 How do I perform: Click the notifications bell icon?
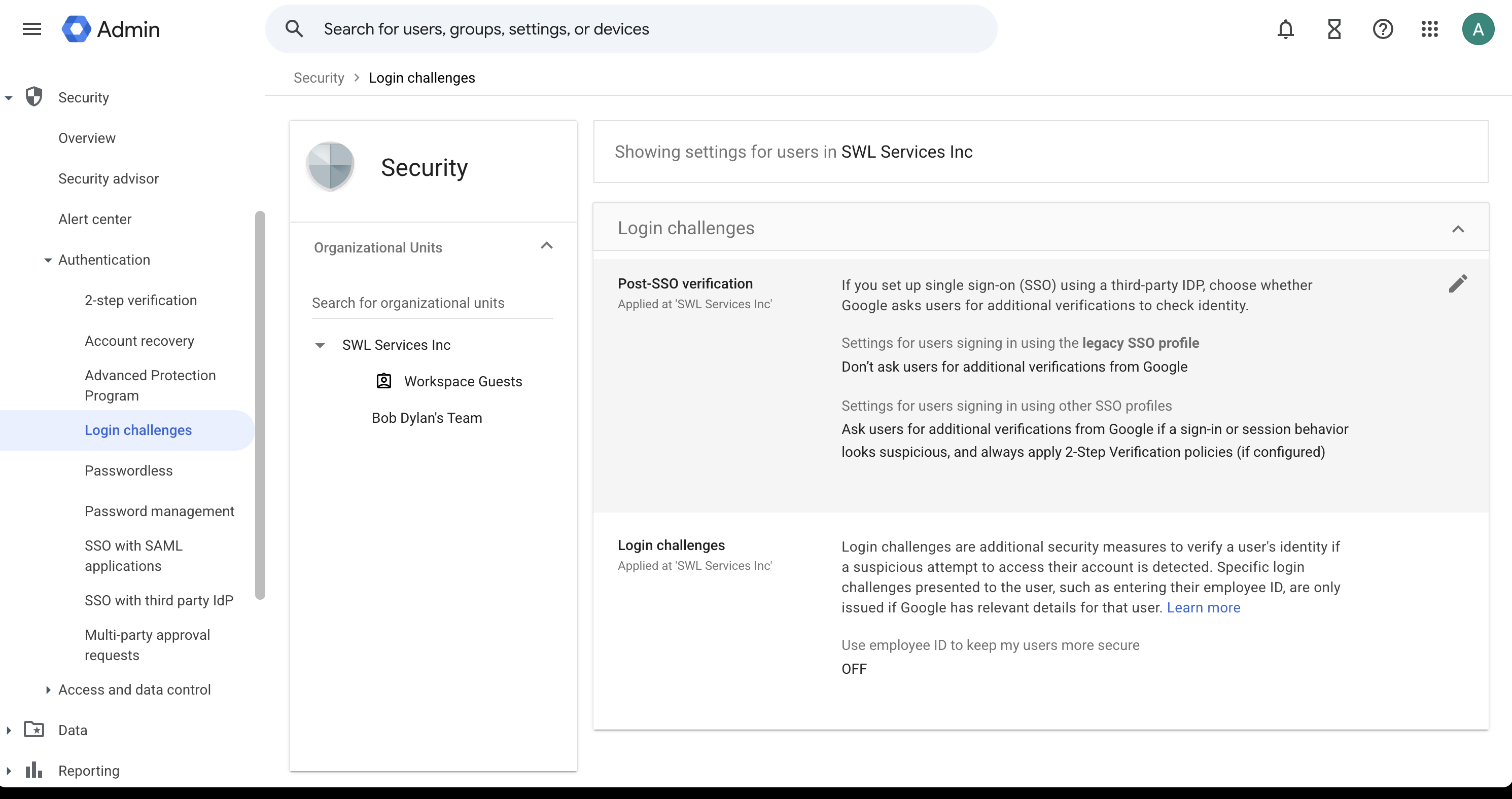(x=1285, y=29)
